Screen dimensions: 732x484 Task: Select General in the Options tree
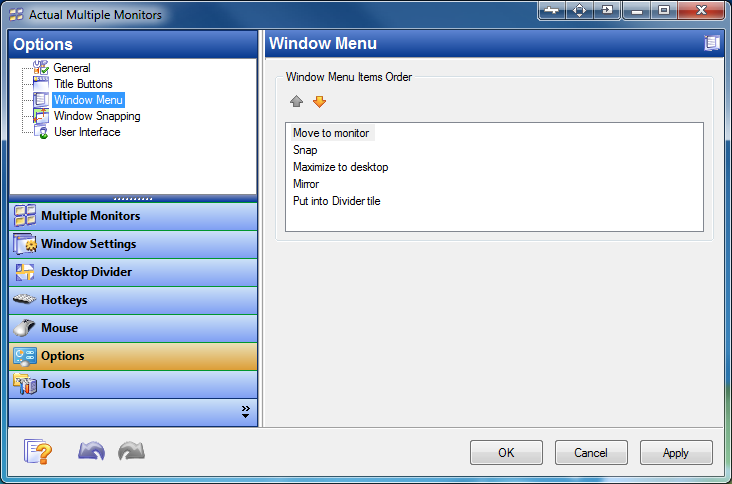(x=72, y=68)
